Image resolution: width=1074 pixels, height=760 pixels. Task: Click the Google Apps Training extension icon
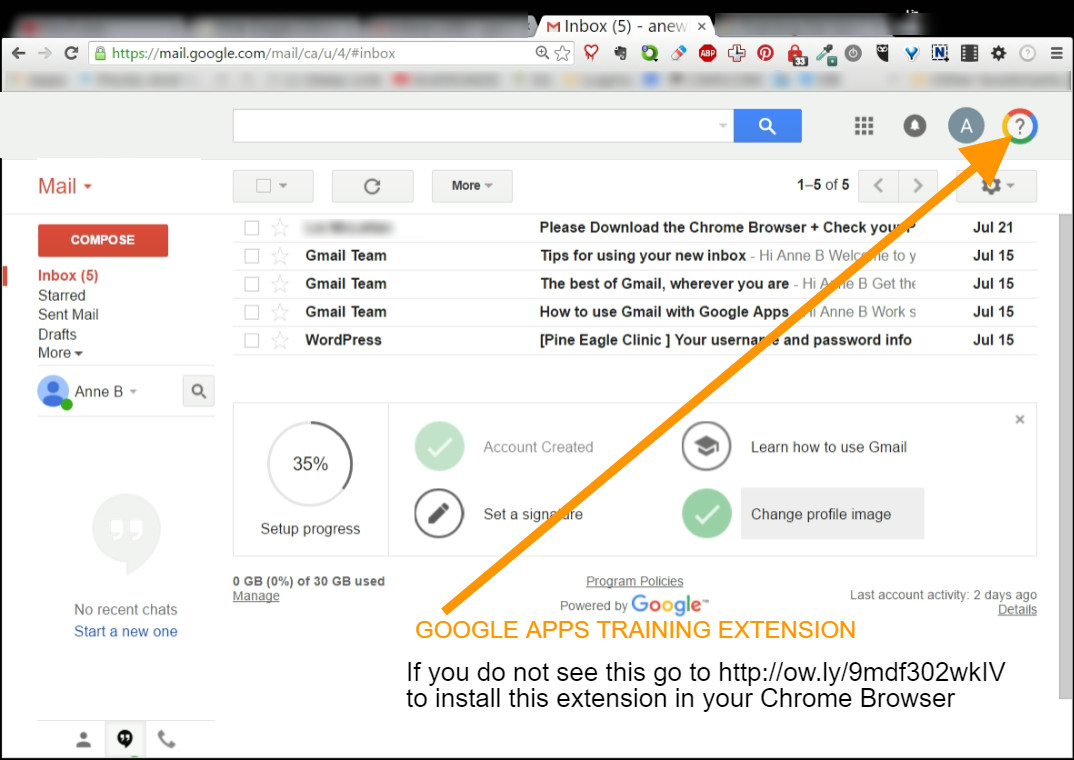click(x=1019, y=126)
